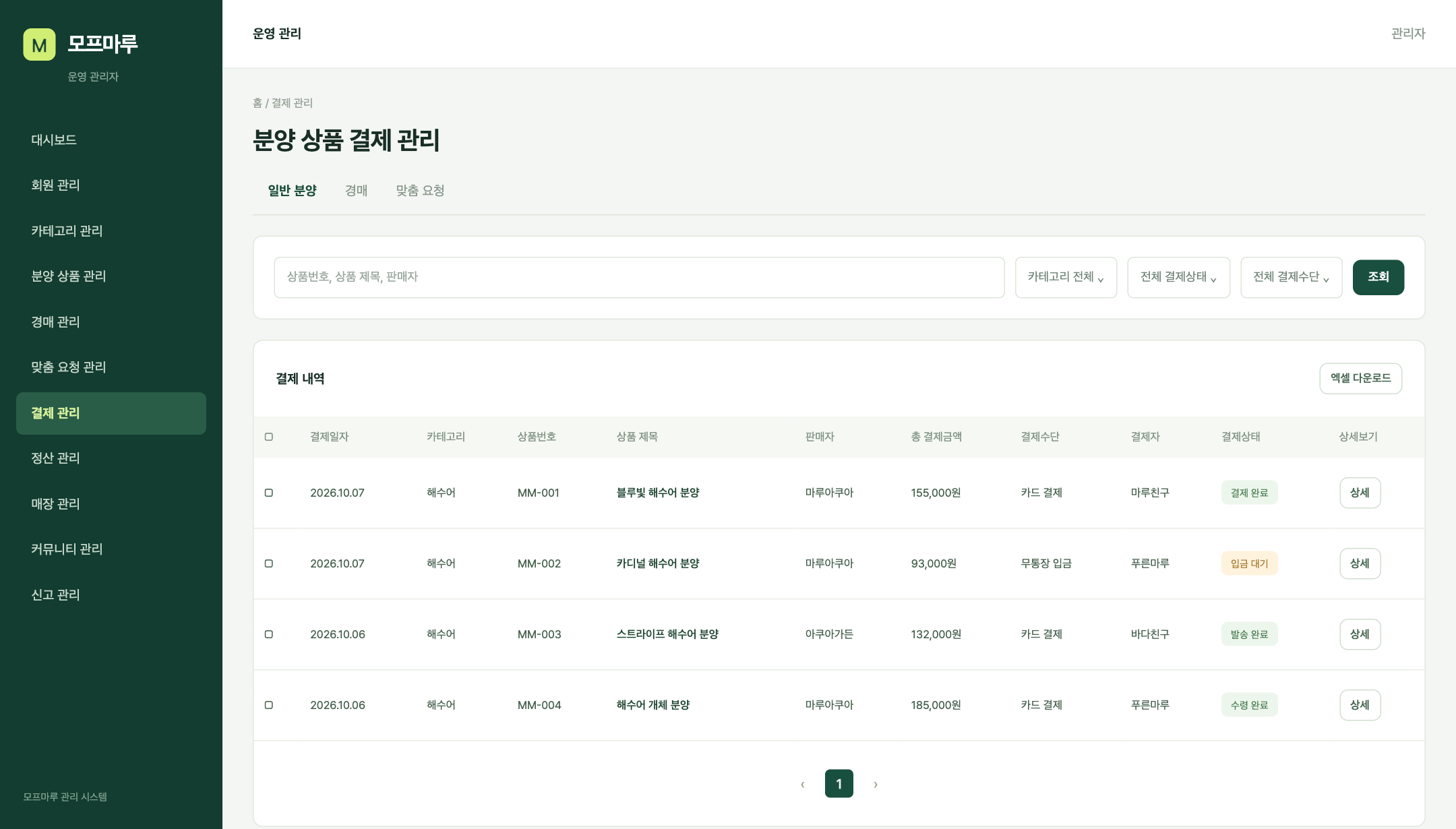
Task: Check the MM-003 row checkbox
Action: click(x=269, y=634)
